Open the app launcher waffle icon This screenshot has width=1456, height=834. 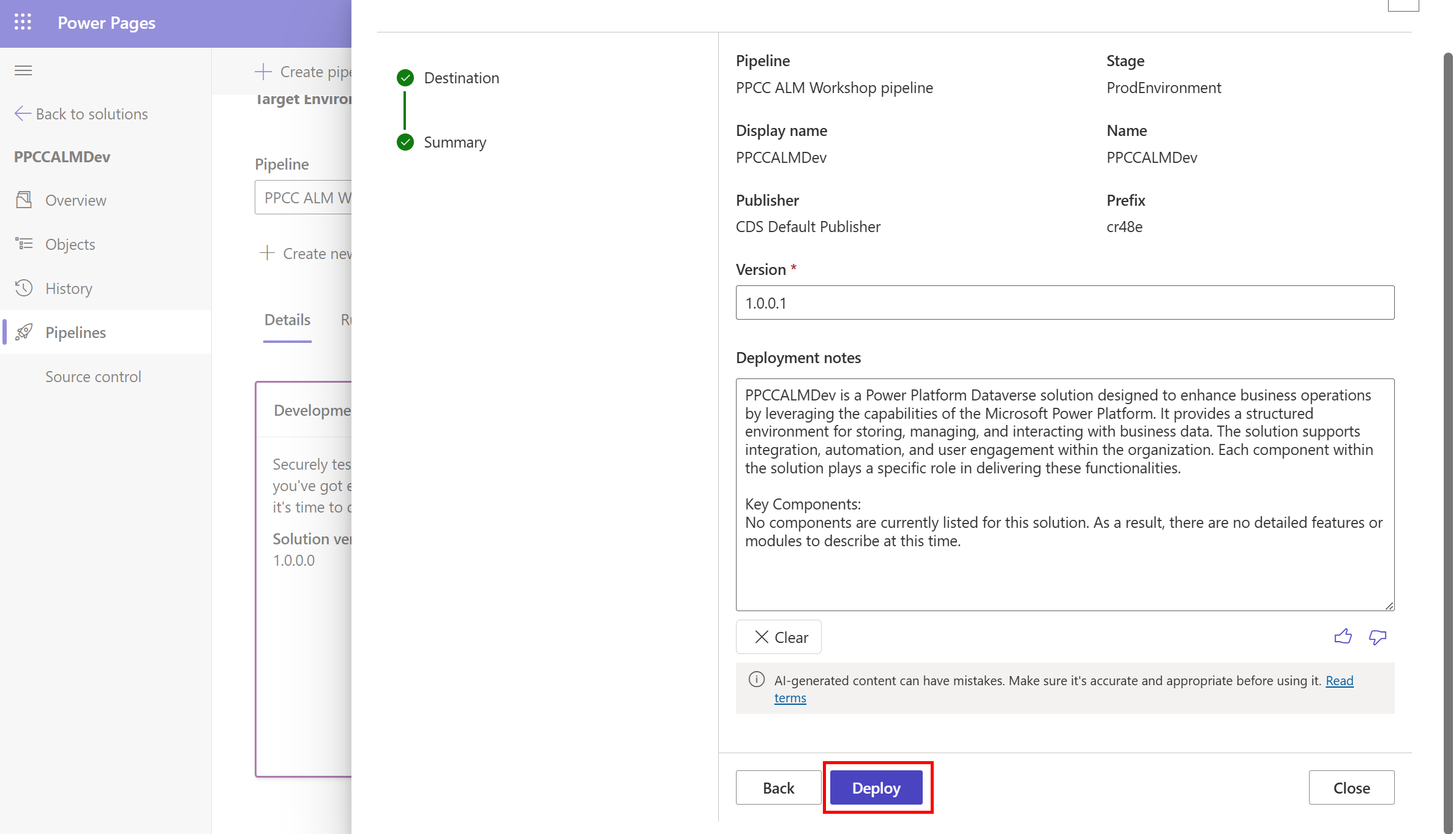tap(23, 23)
